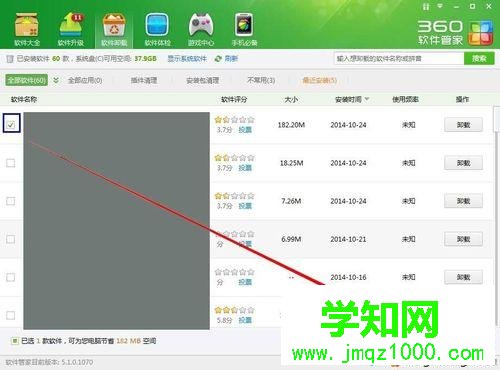Sort by 软件评分 column header
The width and height of the screenshot is (500, 370).
234,99
